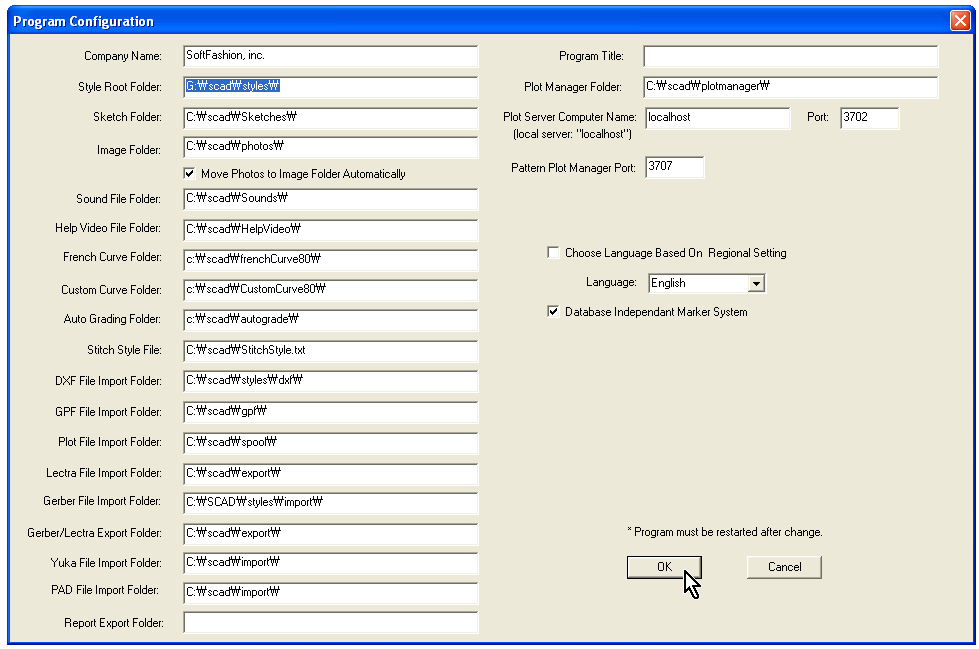
Task: Click the OK button
Action: pos(664,567)
